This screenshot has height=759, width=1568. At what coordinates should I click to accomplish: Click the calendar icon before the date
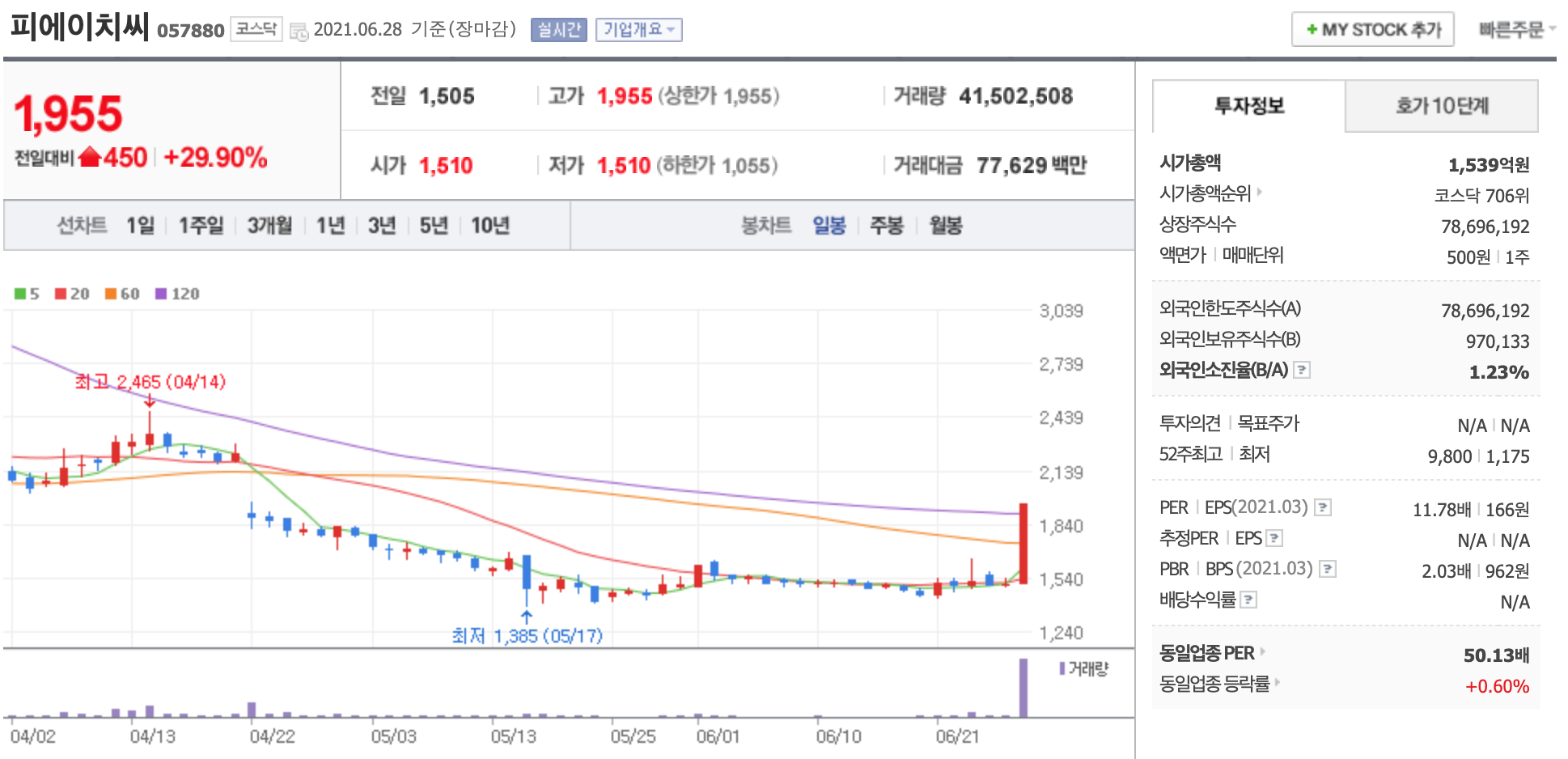click(x=299, y=32)
